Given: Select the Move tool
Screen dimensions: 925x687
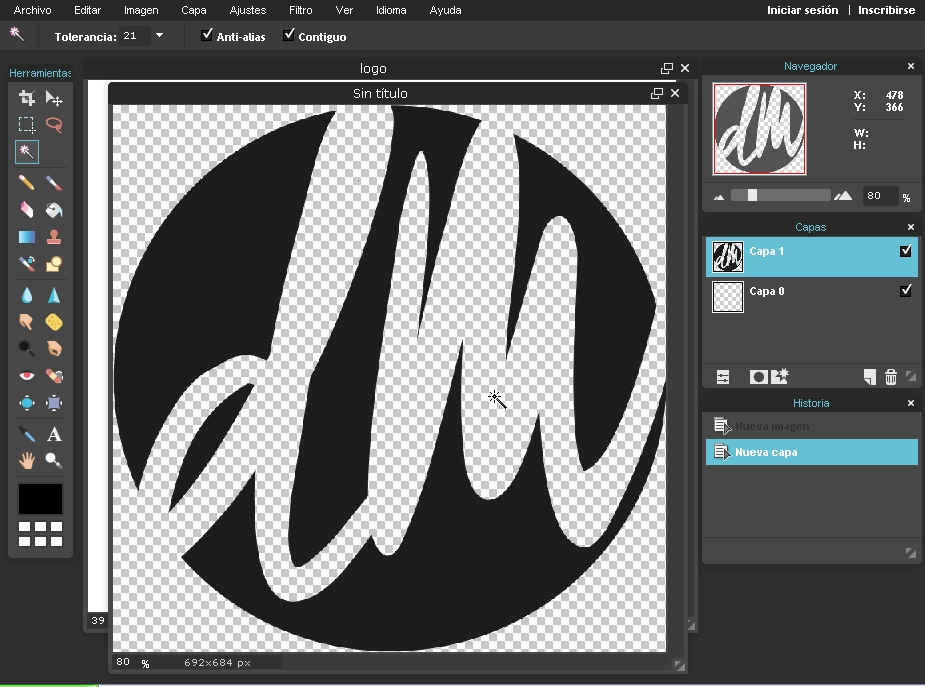Looking at the screenshot, I should [x=54, y=98].
